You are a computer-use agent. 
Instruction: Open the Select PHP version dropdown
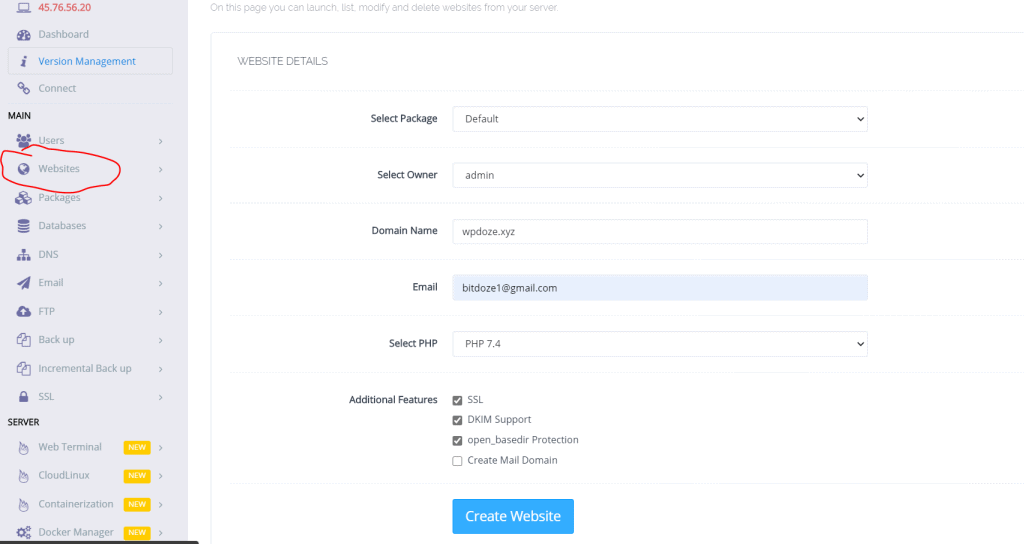pyautogui.click(x=660, y=344)
